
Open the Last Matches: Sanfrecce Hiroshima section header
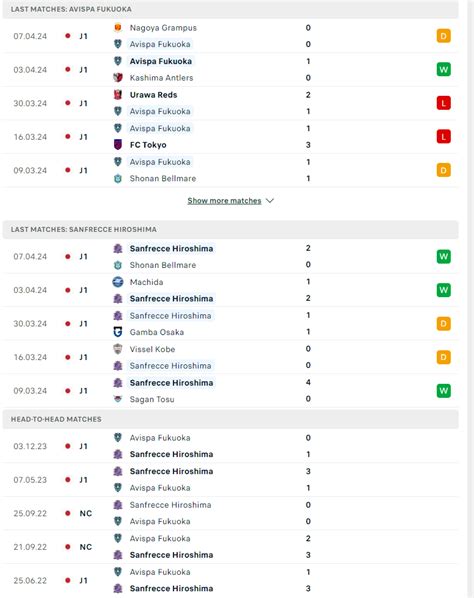(230, 230)
